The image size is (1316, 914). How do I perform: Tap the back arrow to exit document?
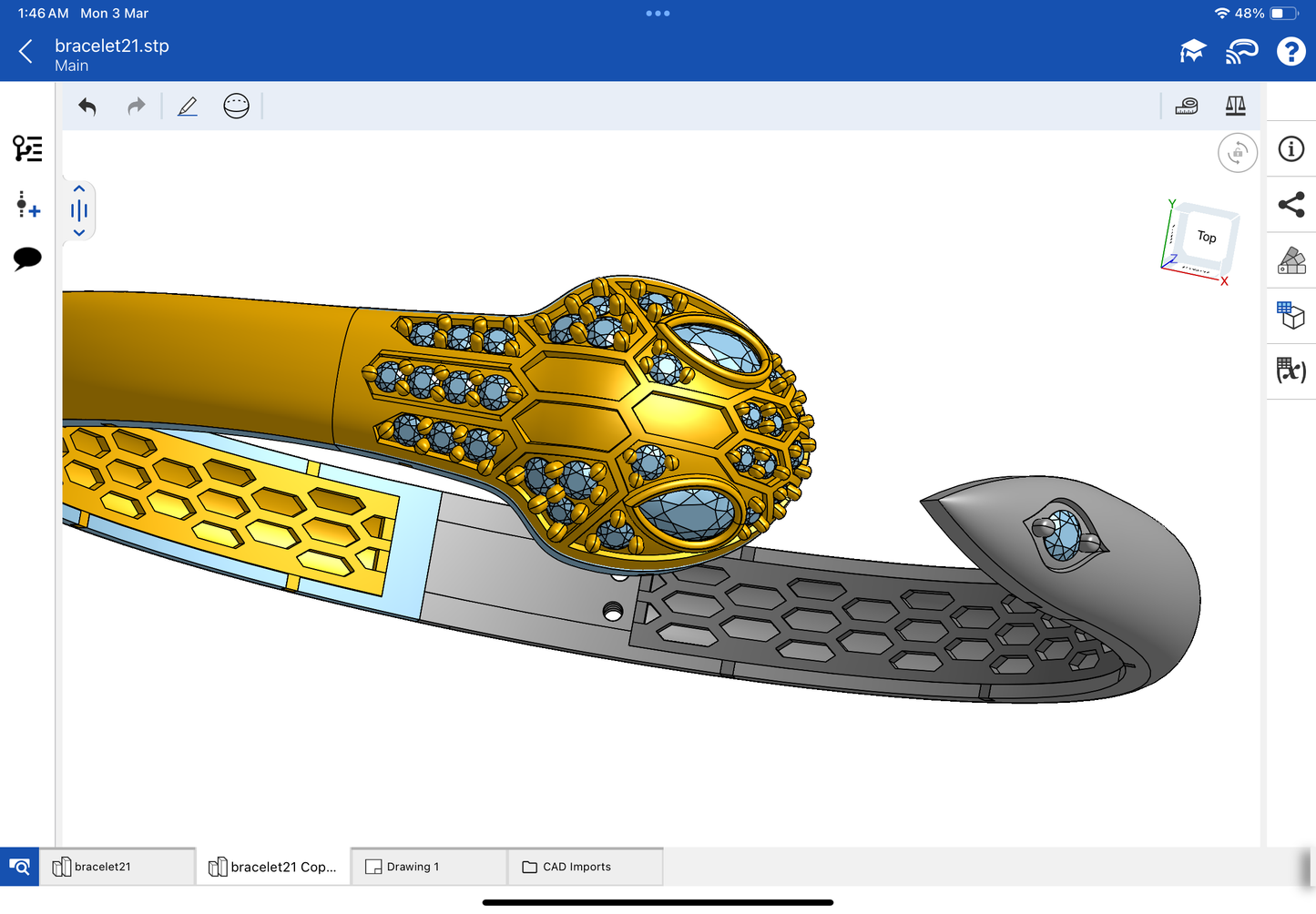coord(26,52)
